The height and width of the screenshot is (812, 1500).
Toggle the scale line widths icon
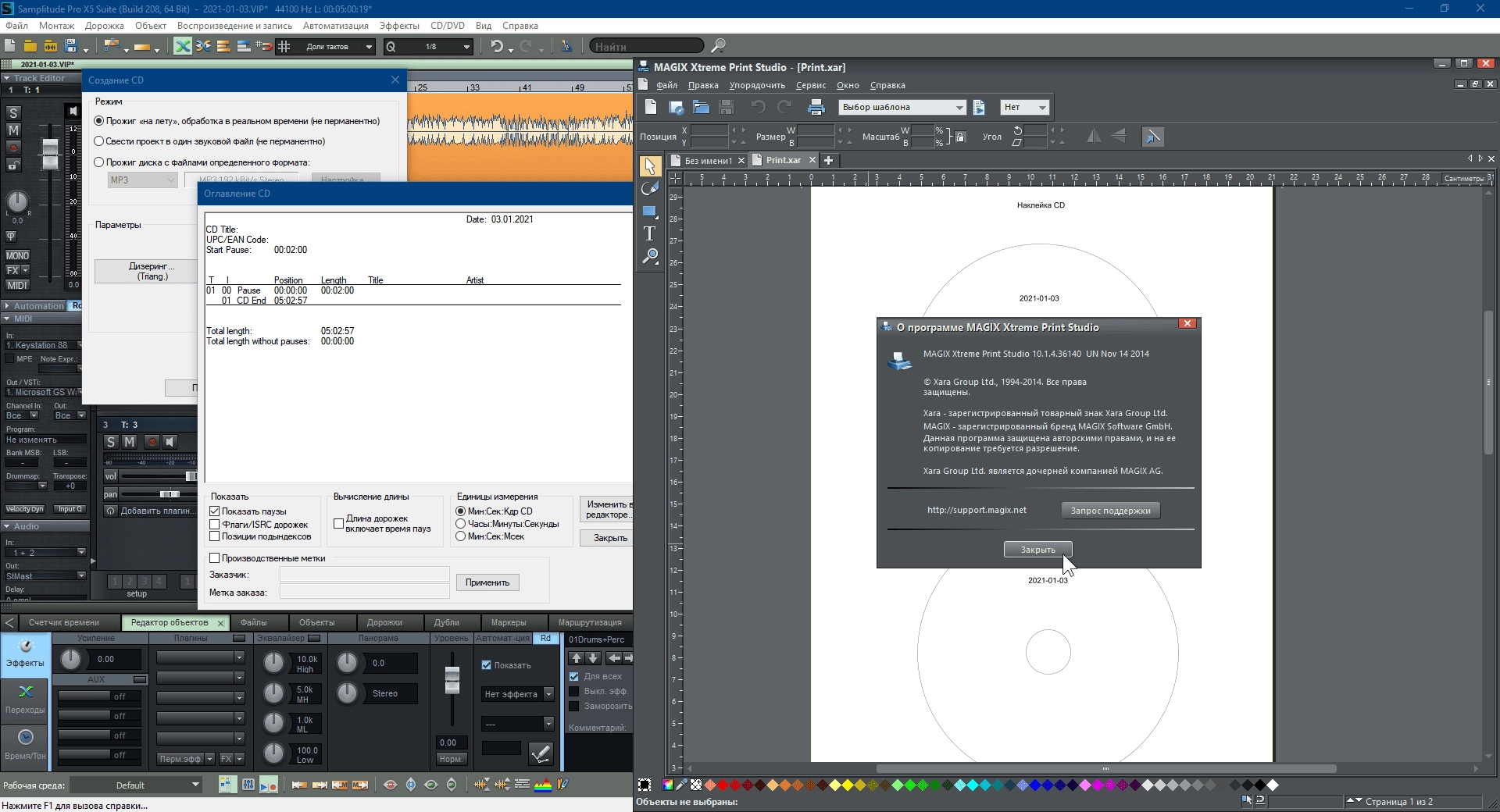1152,136
